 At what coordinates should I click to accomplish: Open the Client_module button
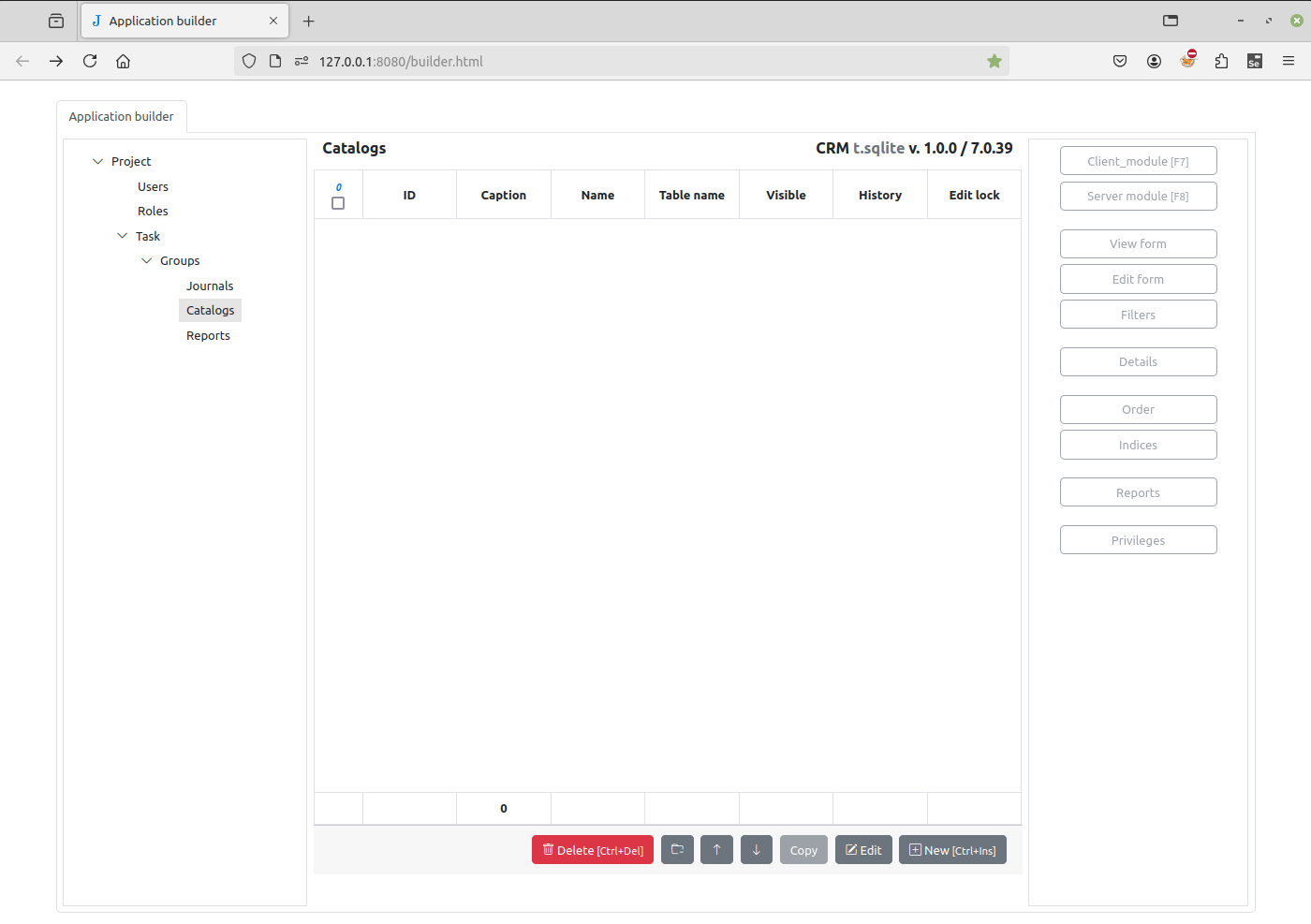[1138, 161]
